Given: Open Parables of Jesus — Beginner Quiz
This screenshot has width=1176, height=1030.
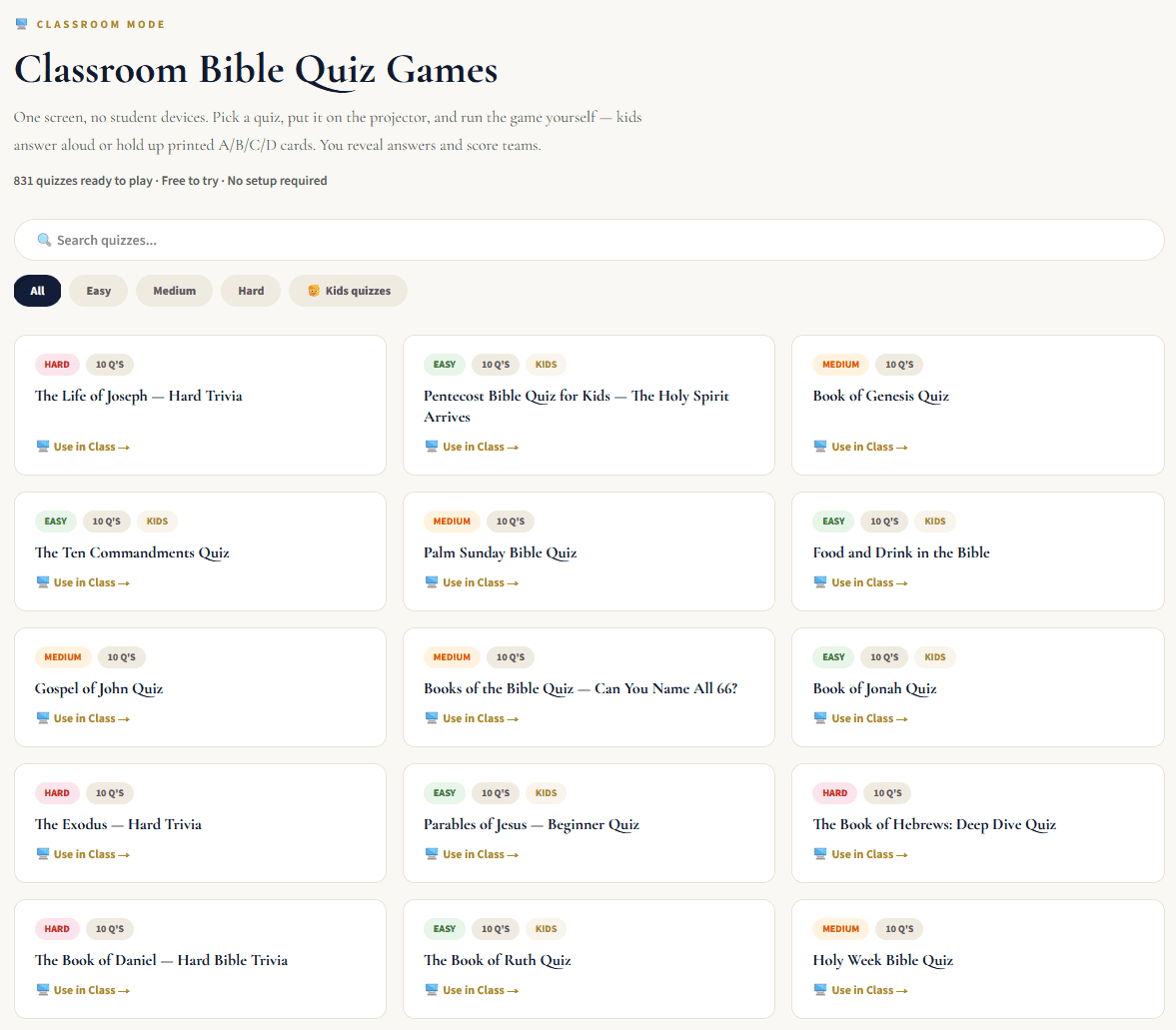Looking at the screenshot, I should tap(532, 824).
